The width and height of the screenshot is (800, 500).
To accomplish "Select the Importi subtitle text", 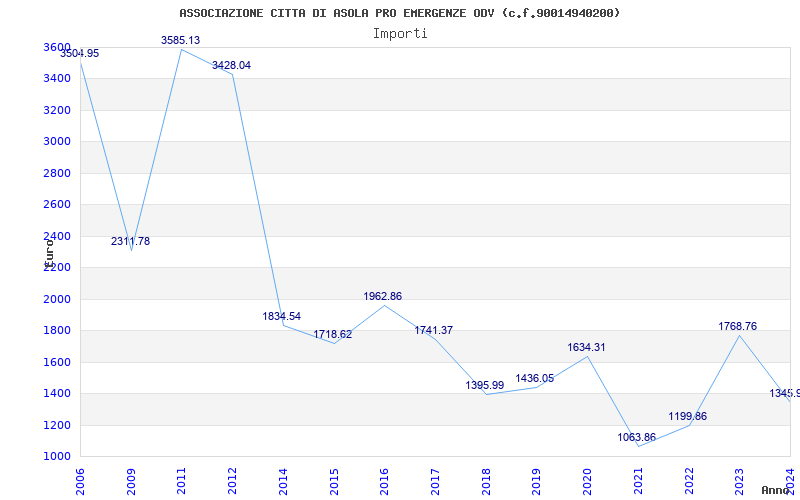I will 400,34.
